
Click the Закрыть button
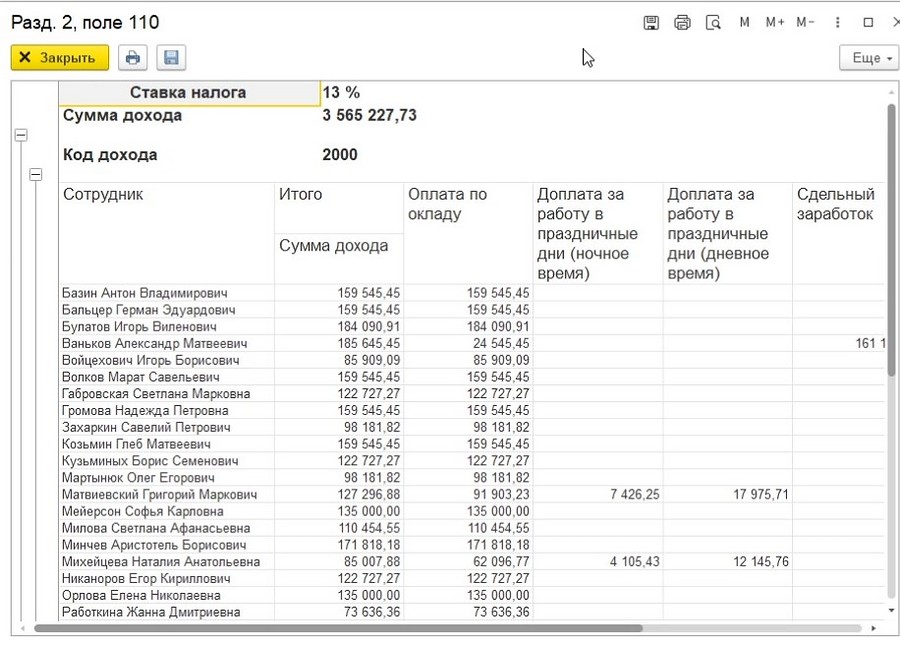pyautogui.click(x=60, y=58)
